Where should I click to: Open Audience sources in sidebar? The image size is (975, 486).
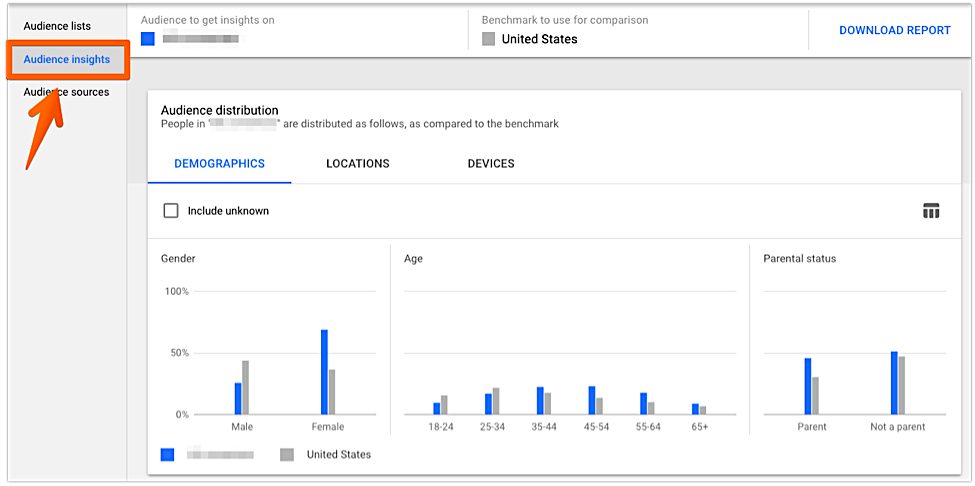pos(66,92)
